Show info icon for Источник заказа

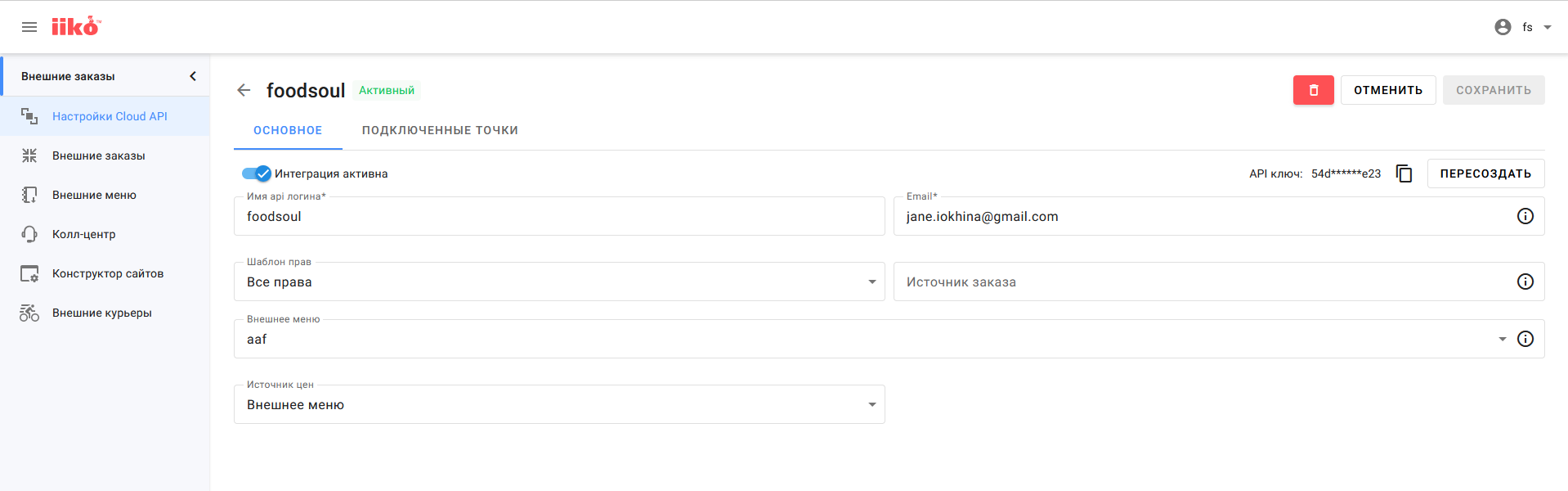point(1525,282)
